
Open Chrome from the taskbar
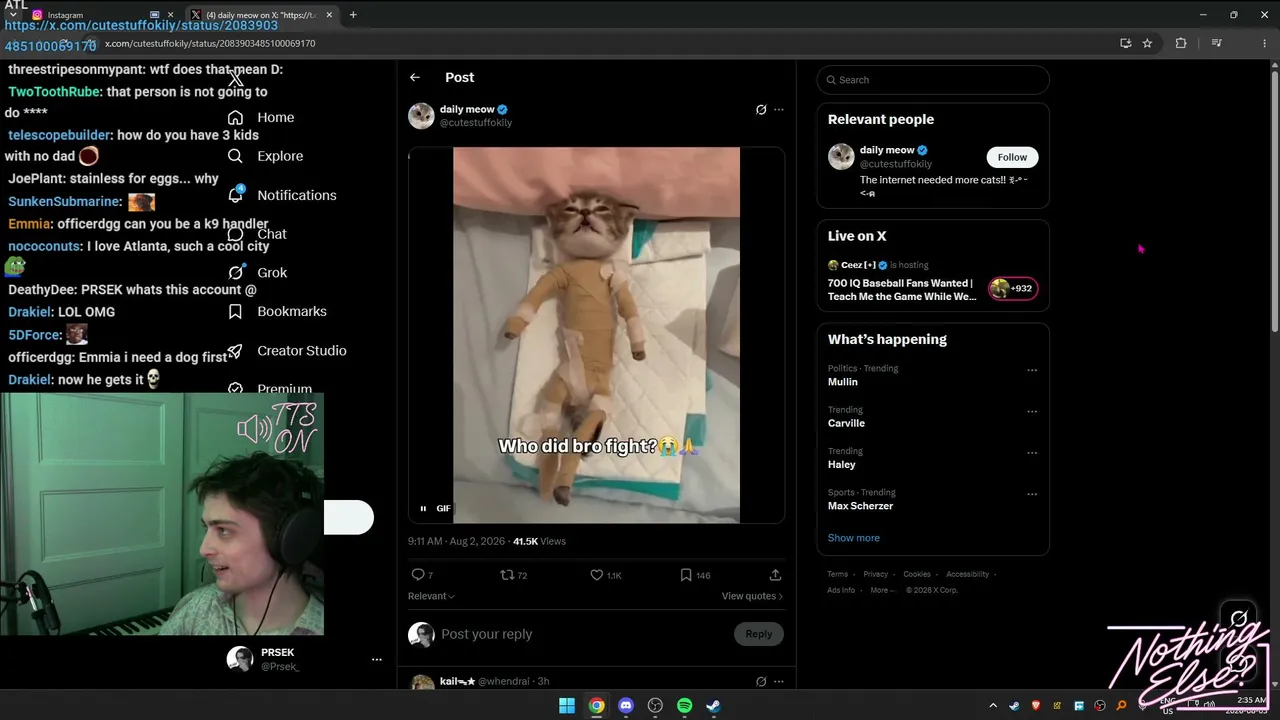pos(596,706)
